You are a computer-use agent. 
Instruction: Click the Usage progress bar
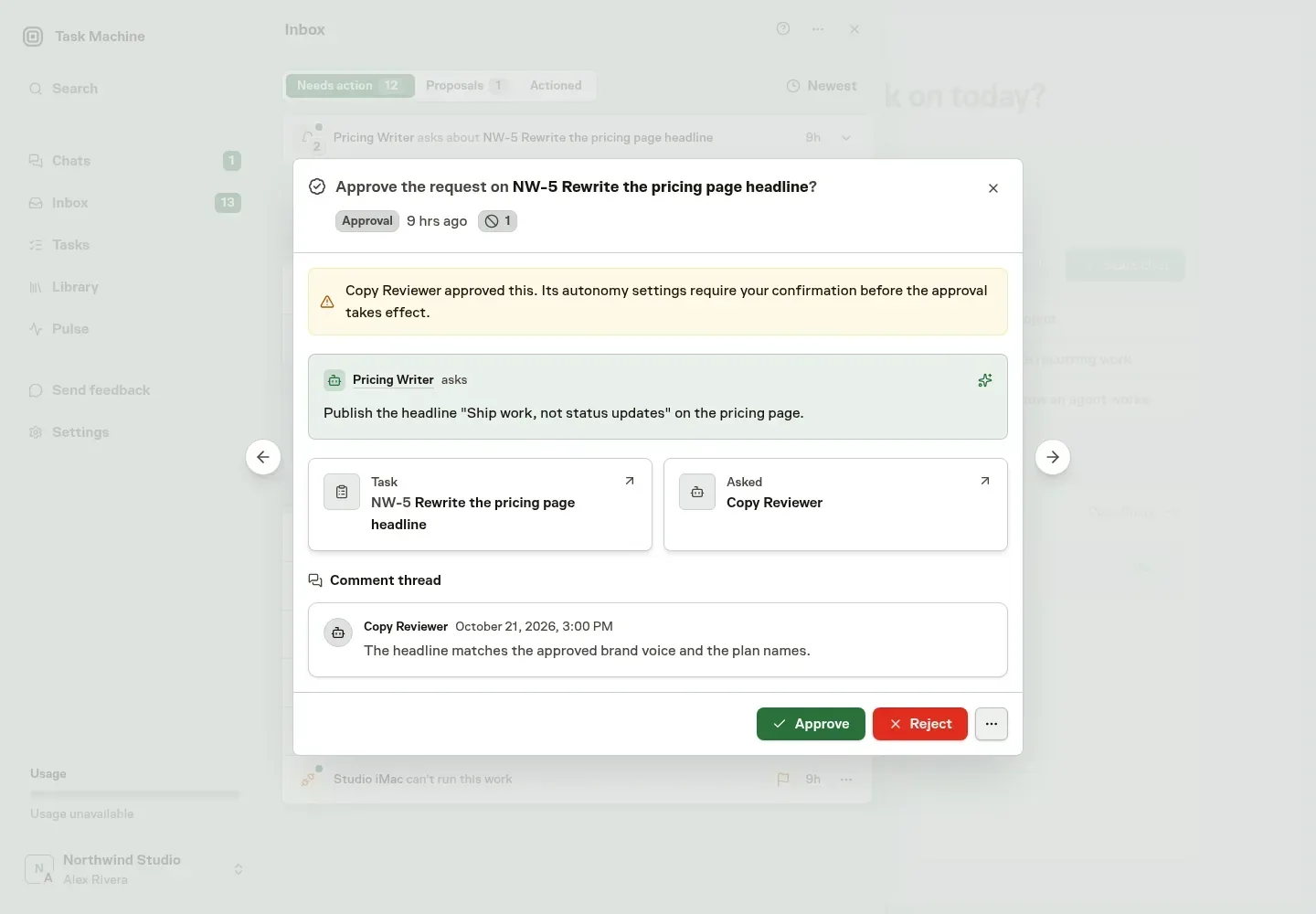point(135,795)
